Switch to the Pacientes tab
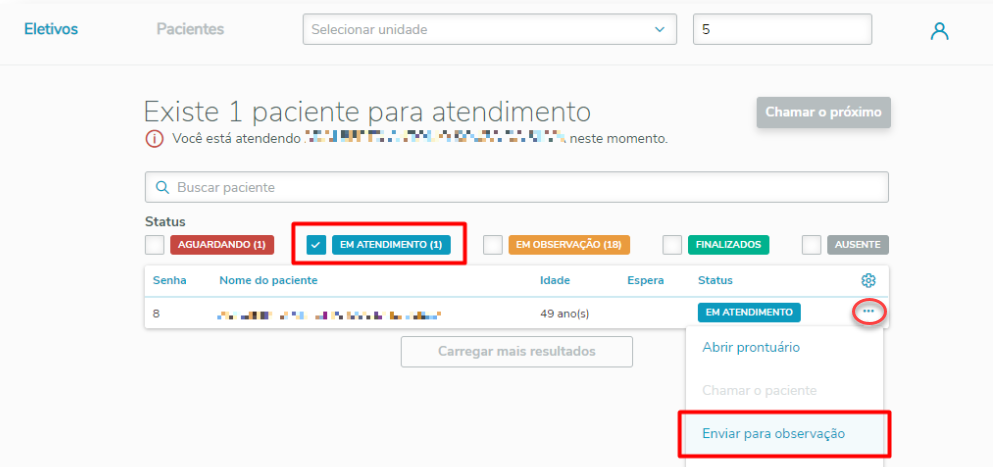 pos(191,29)
